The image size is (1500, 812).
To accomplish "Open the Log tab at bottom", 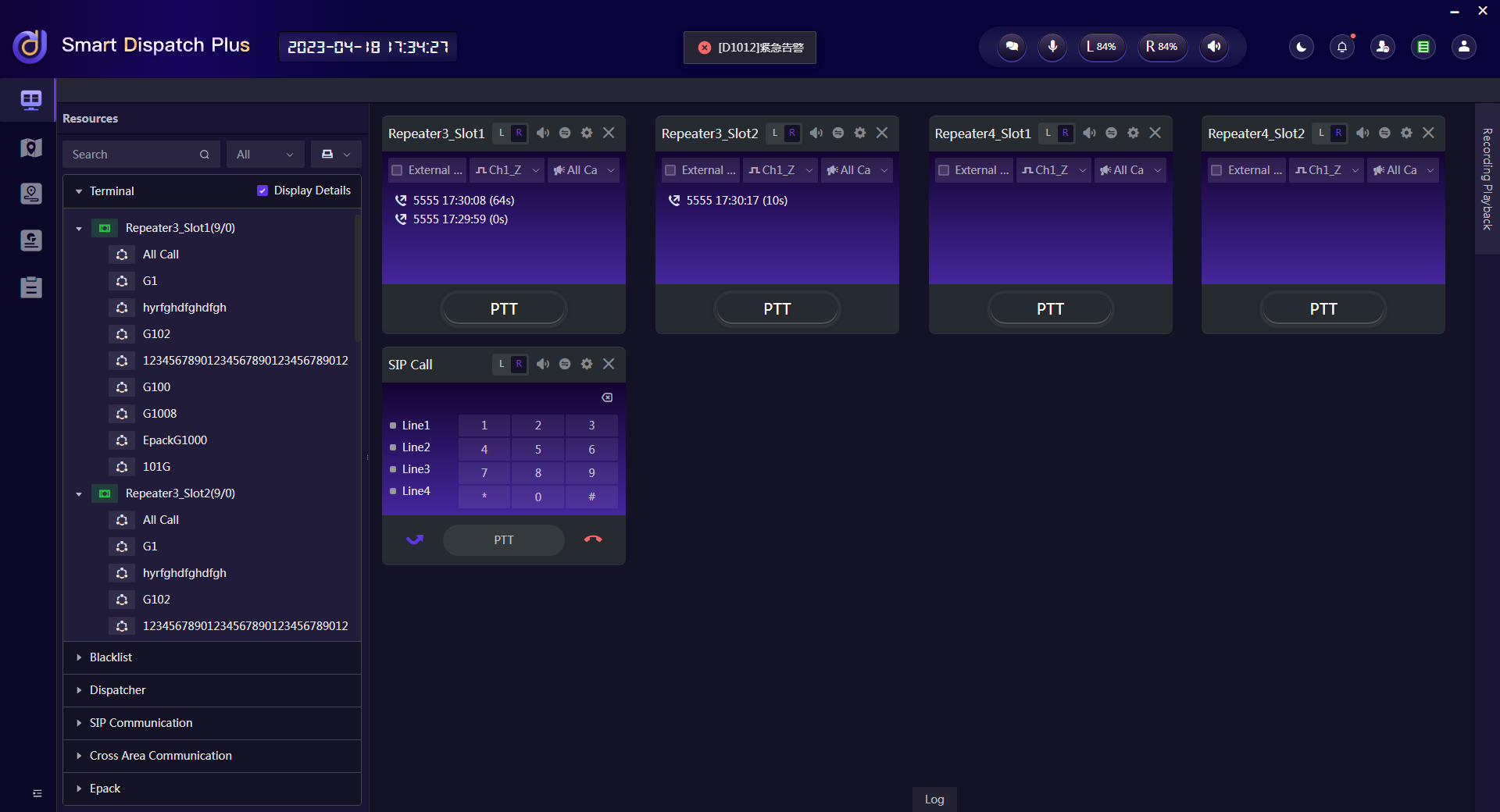I will click(x=934, y=800).
